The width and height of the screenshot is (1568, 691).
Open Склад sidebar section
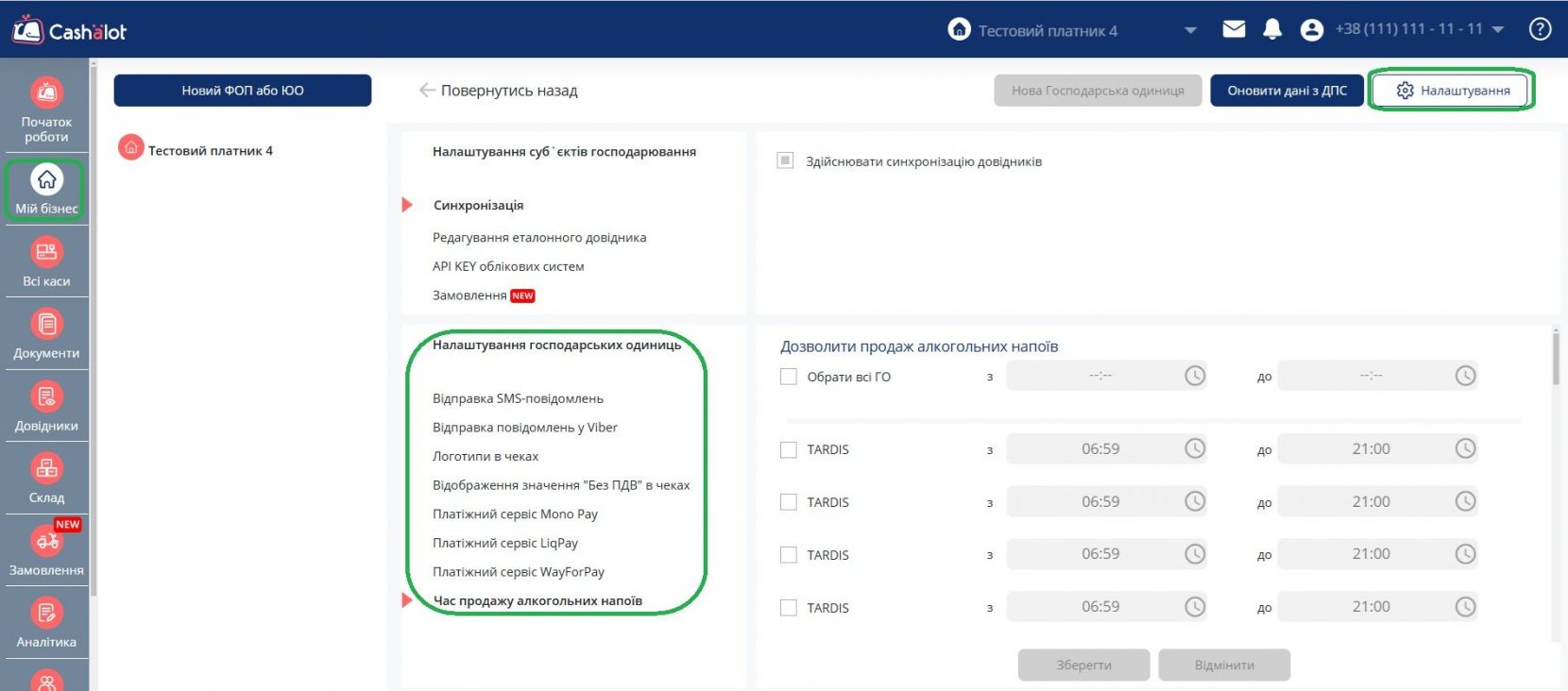(46, 469)
